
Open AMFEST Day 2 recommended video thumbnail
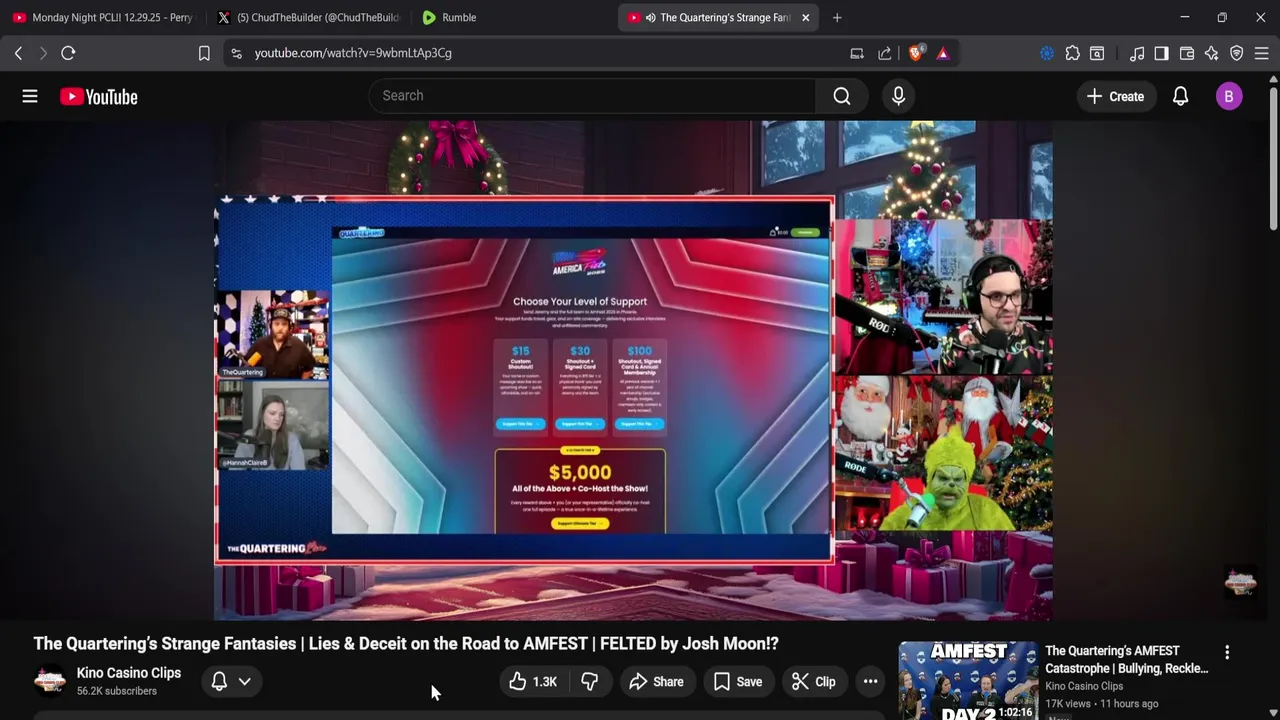point(968,681)
